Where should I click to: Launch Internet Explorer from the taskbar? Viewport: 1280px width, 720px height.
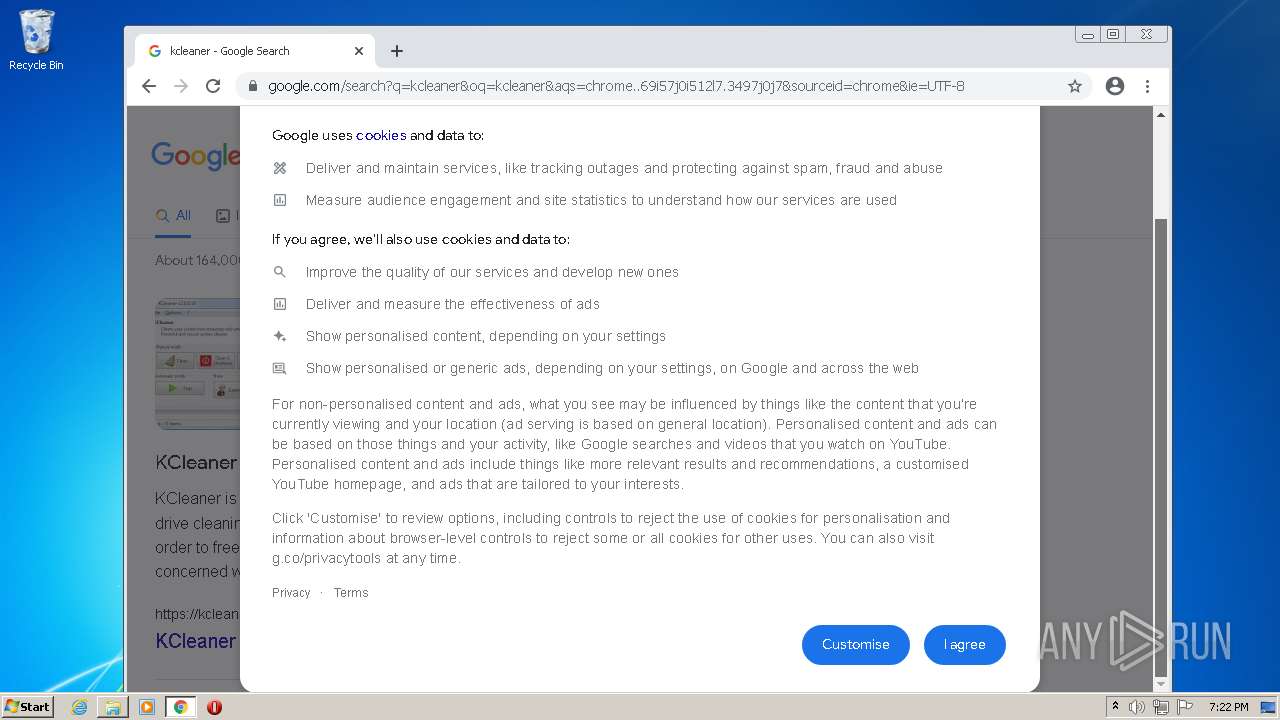[79, 707]
